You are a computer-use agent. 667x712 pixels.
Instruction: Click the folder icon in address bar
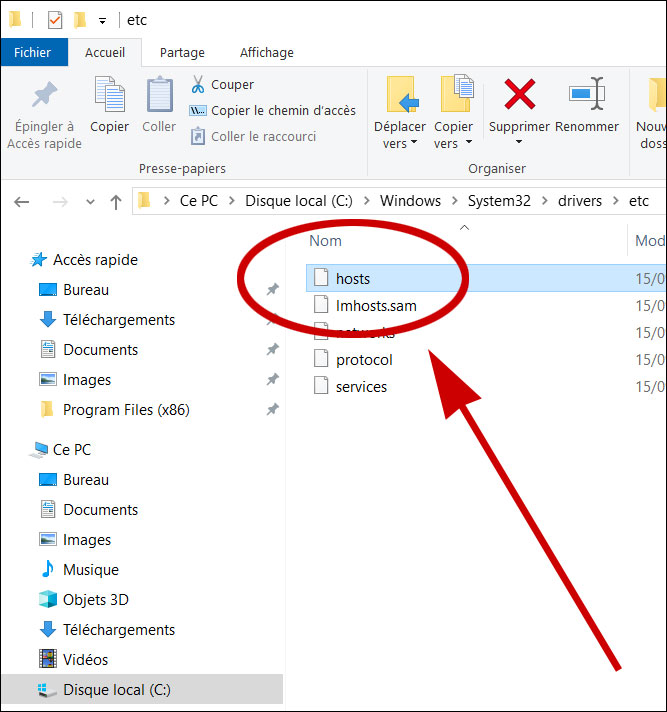[144, 200]
